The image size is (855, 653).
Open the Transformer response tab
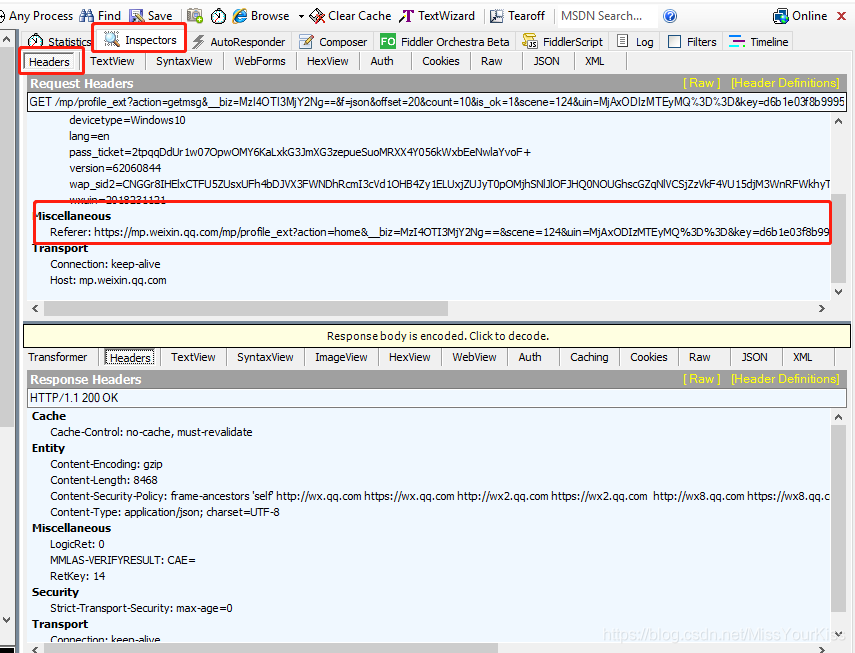58,357
